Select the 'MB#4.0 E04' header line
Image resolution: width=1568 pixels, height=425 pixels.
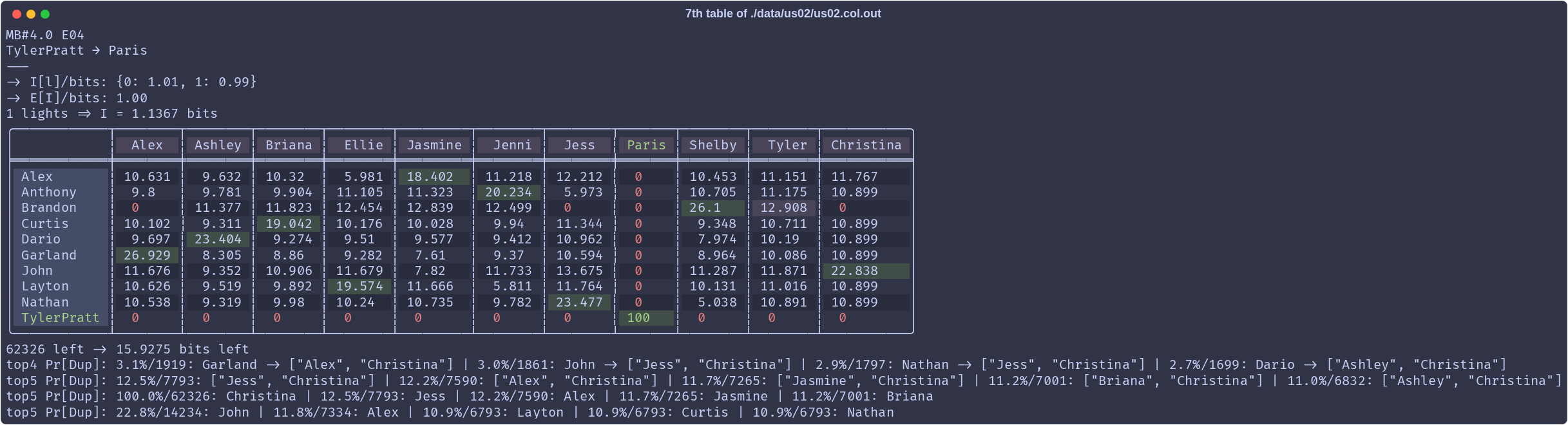click(45, 35)
